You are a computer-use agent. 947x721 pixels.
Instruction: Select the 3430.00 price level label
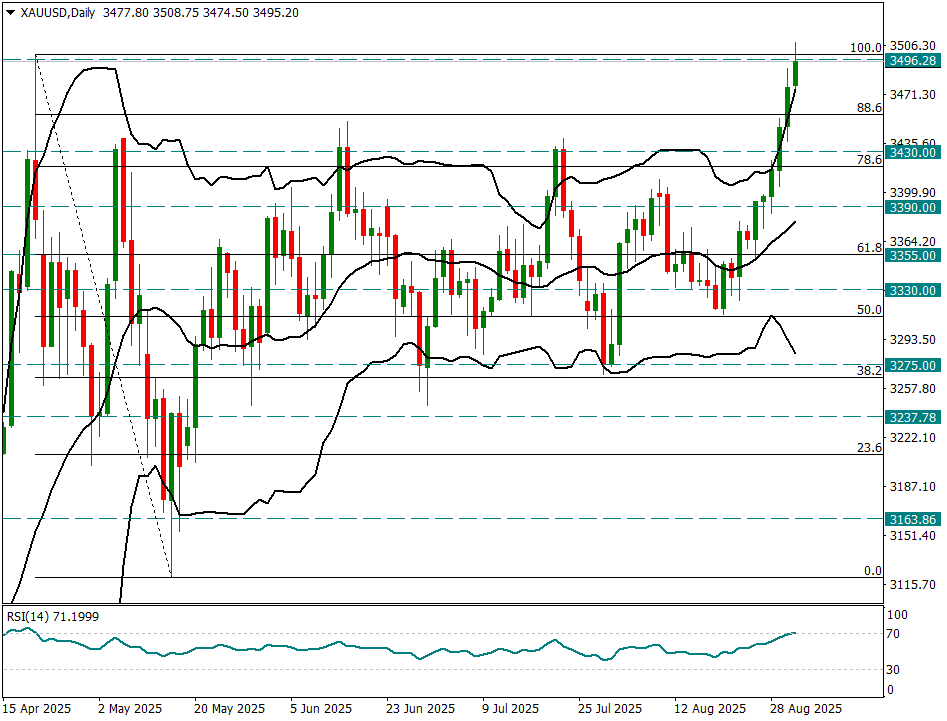tap(913, 153)
